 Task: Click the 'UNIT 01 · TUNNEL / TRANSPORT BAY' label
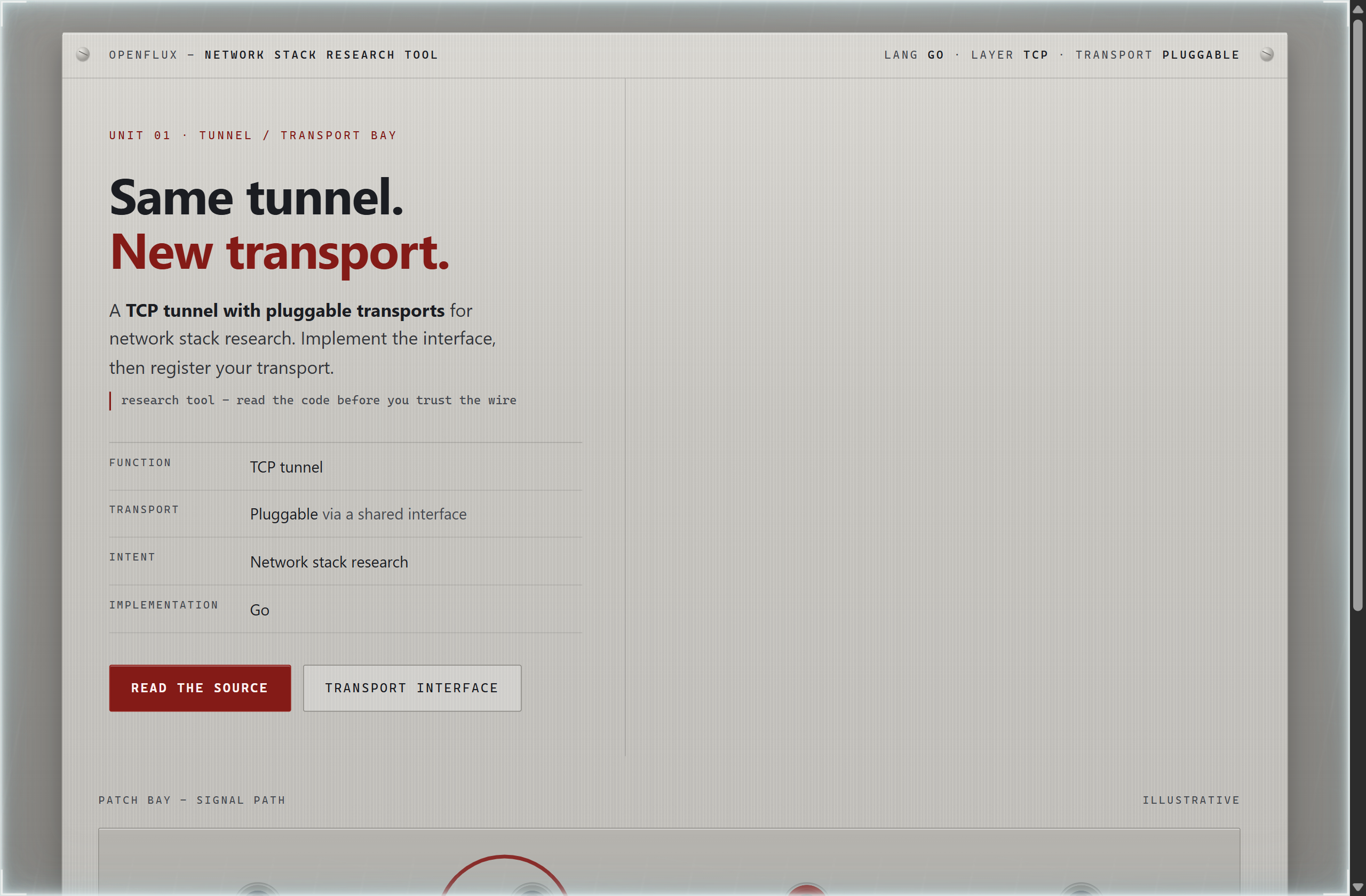(252, 135)
